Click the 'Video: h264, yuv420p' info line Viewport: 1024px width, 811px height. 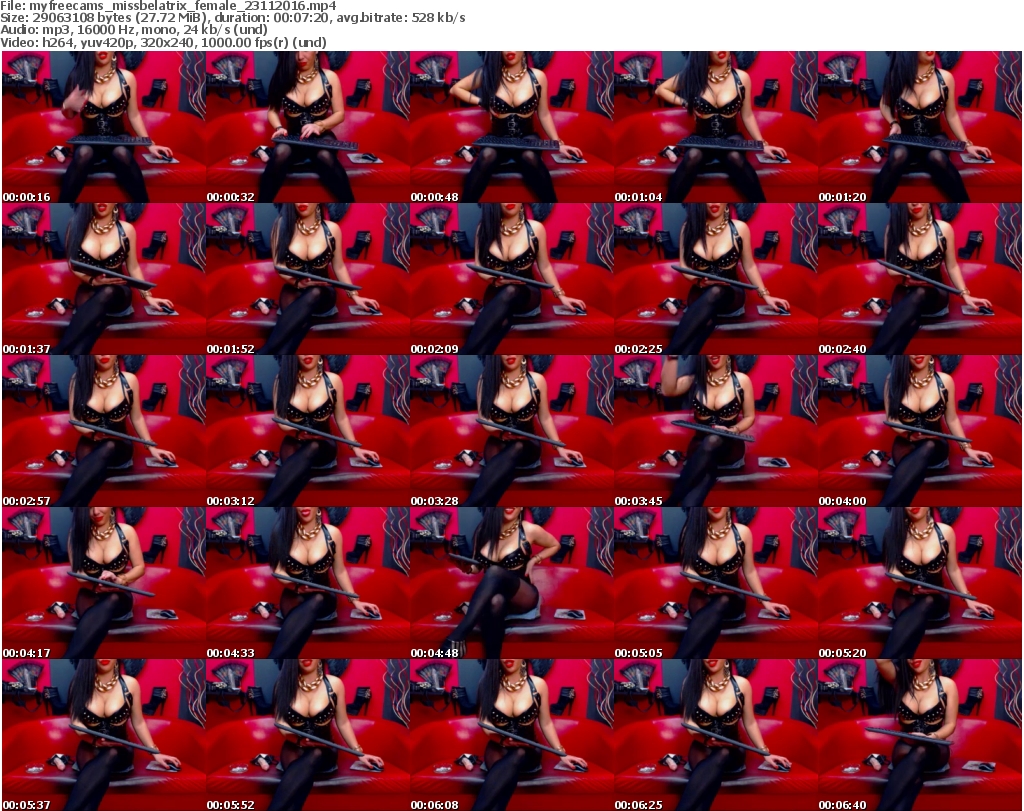(163, 42)
